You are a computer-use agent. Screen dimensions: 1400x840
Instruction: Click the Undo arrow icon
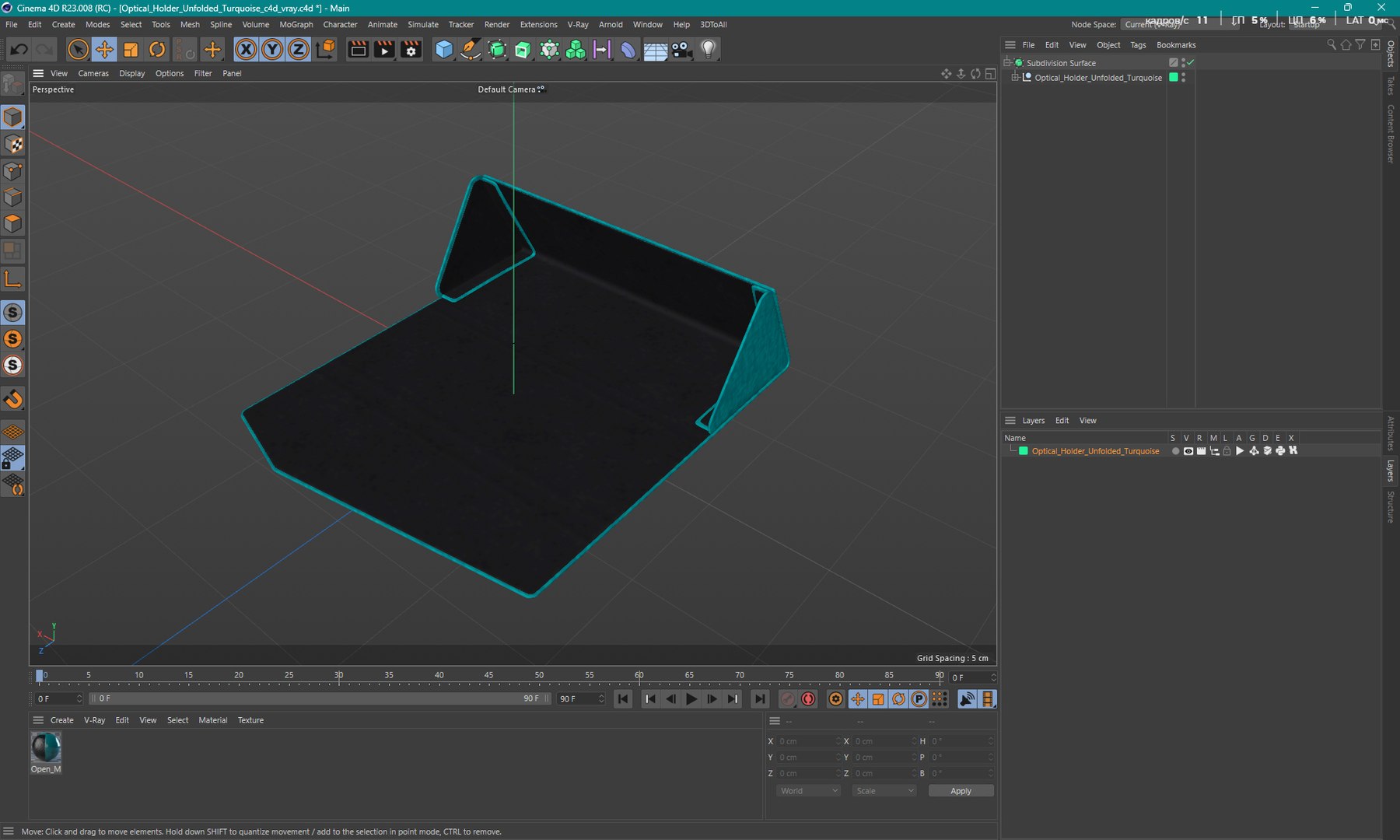tap(19, 50)
